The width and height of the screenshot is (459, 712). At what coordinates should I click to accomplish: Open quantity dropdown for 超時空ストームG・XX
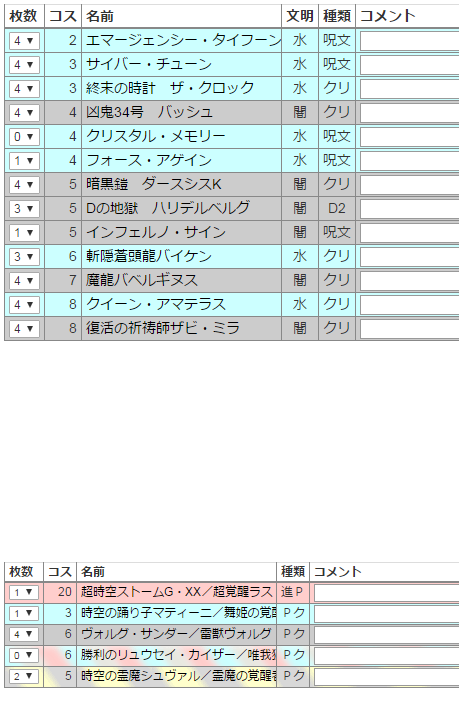pos(24,593)
